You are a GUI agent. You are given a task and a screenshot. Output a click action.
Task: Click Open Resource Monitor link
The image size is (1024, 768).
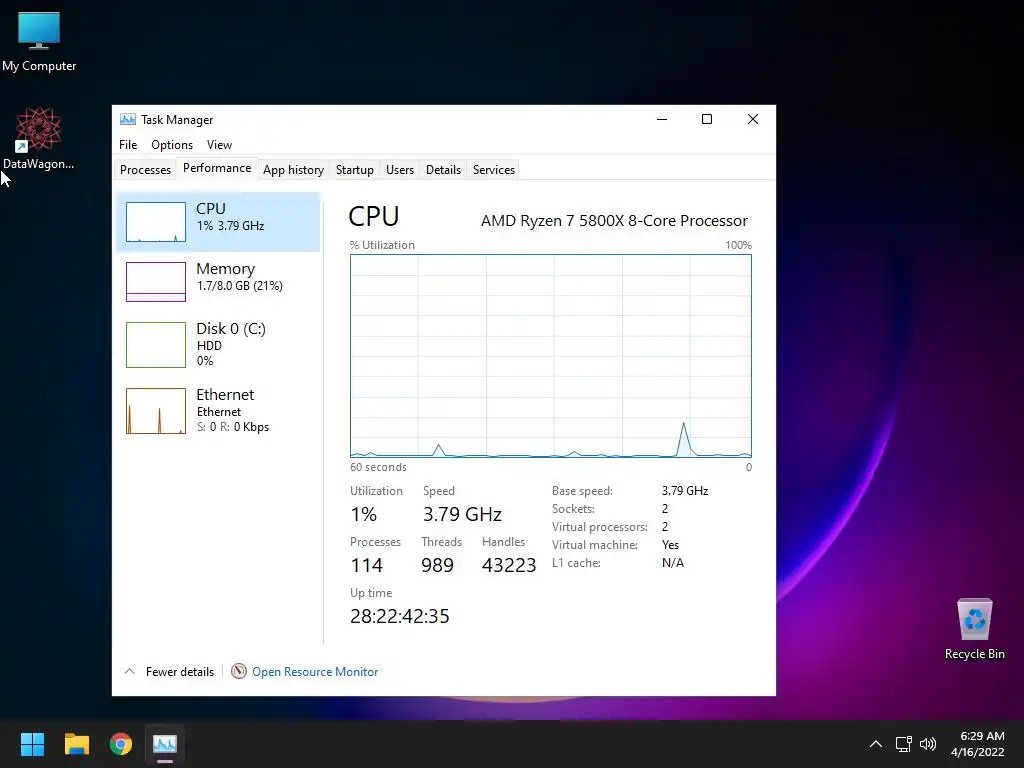(315, 671)
